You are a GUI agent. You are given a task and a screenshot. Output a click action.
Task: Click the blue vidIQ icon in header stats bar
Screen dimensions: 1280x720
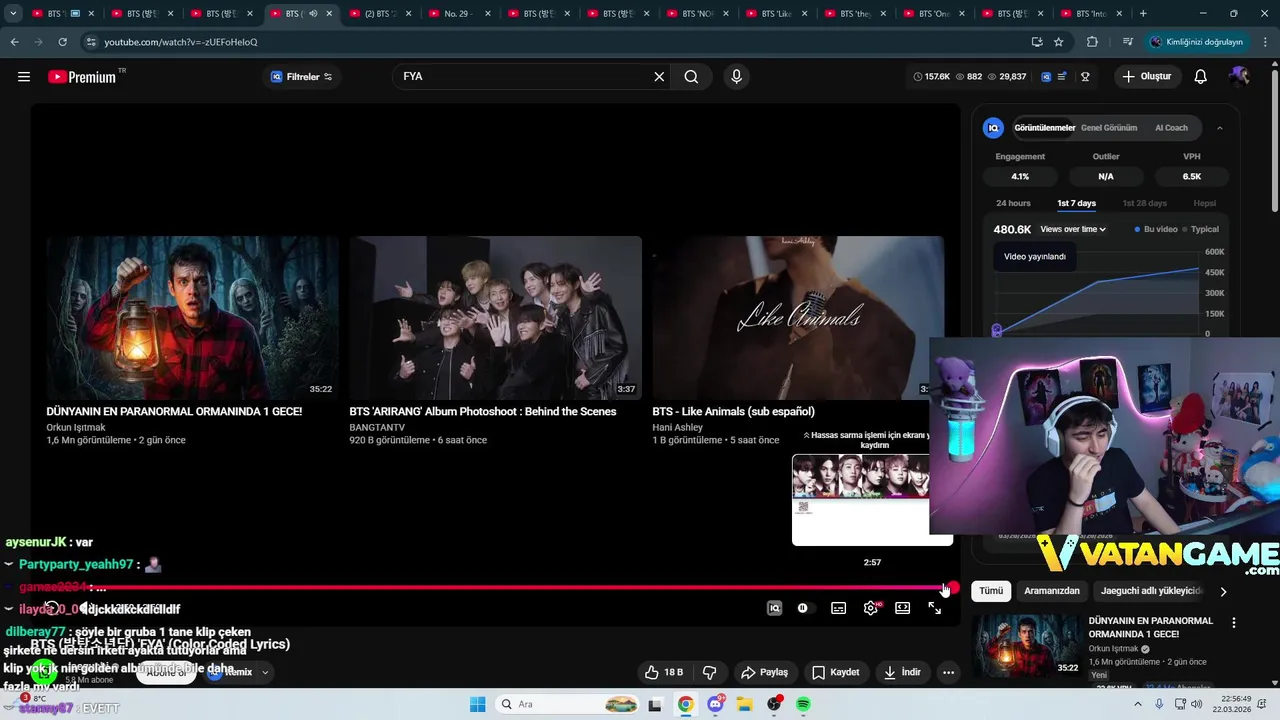point(1046,77)
